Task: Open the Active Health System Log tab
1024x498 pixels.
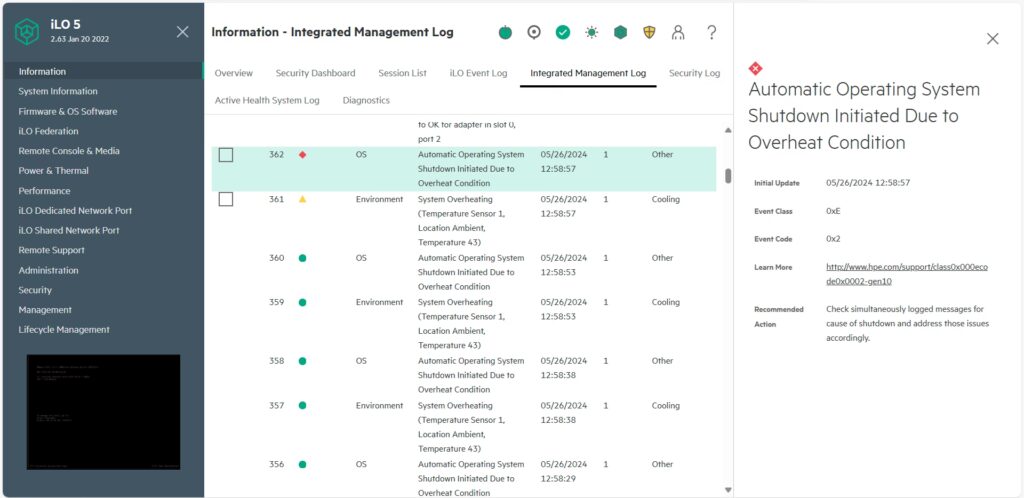Action: click(x=267, y=100)
